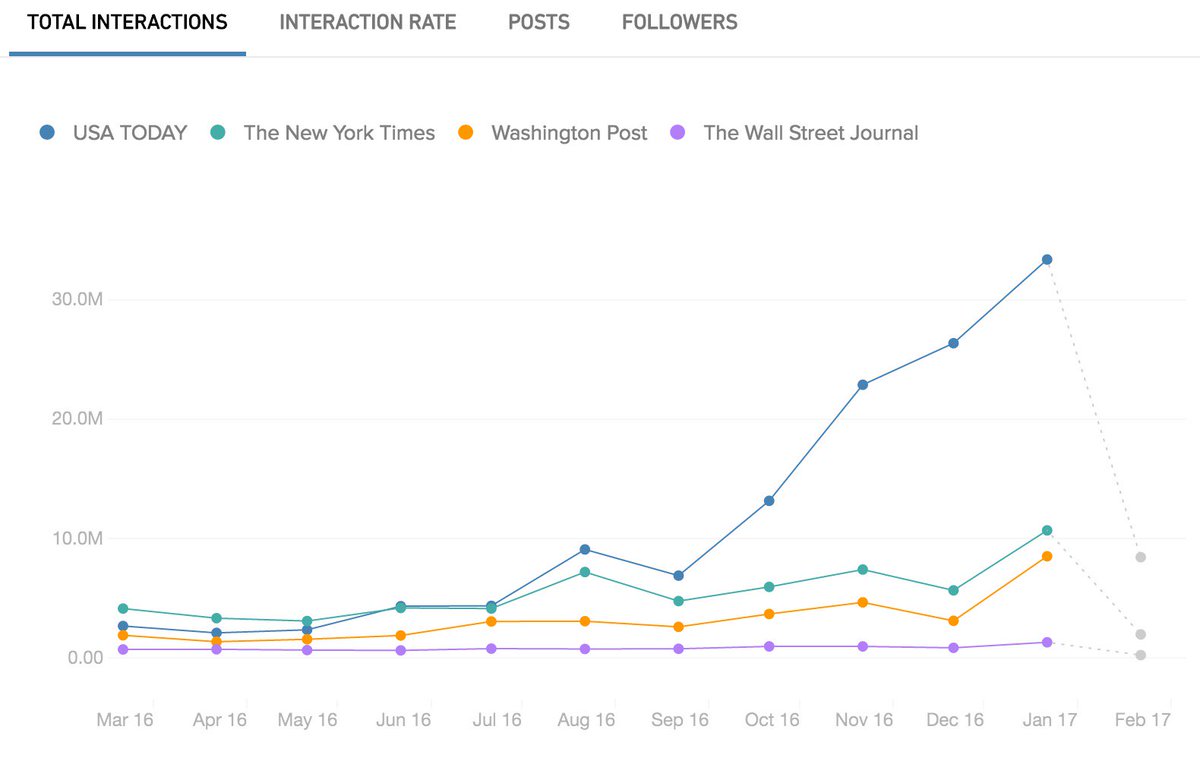
Task: Select the lowest gray Feb 17 projected point
Action: point(1140,655)
